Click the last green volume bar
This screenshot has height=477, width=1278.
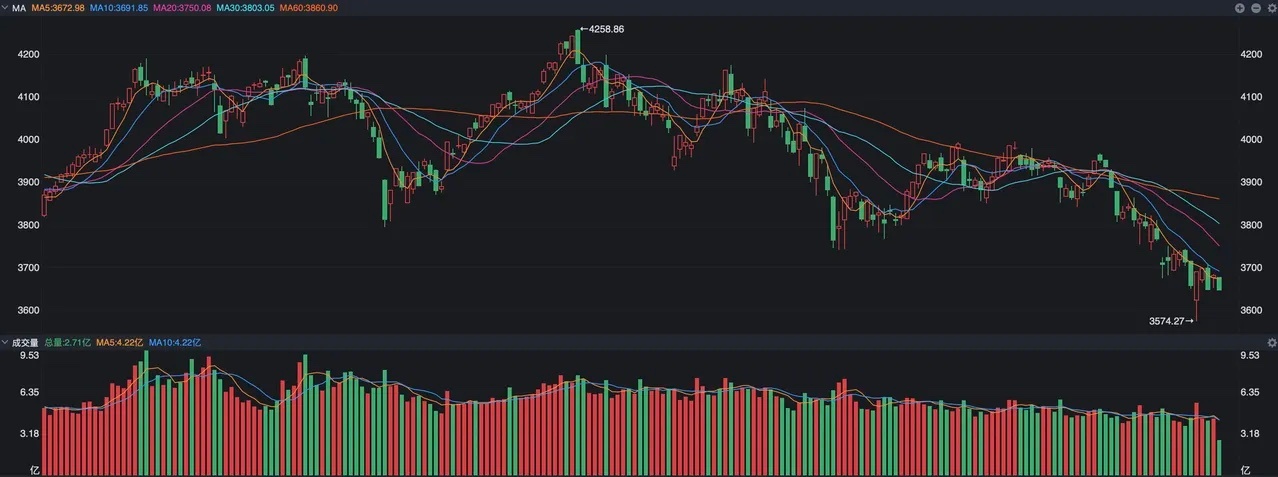coord(1219,457)
